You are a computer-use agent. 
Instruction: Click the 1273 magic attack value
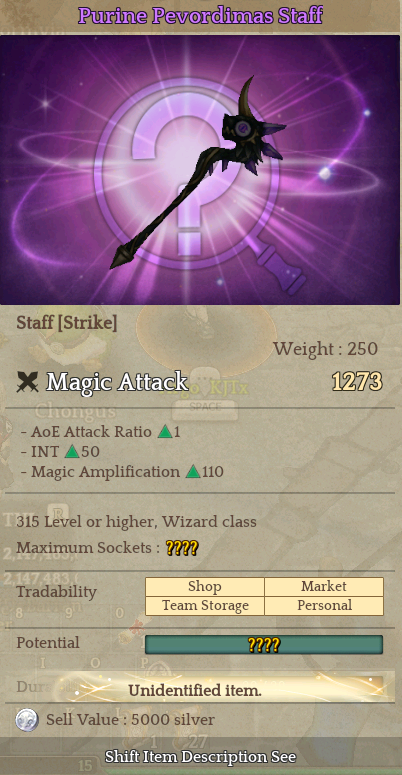click(357, 382)
